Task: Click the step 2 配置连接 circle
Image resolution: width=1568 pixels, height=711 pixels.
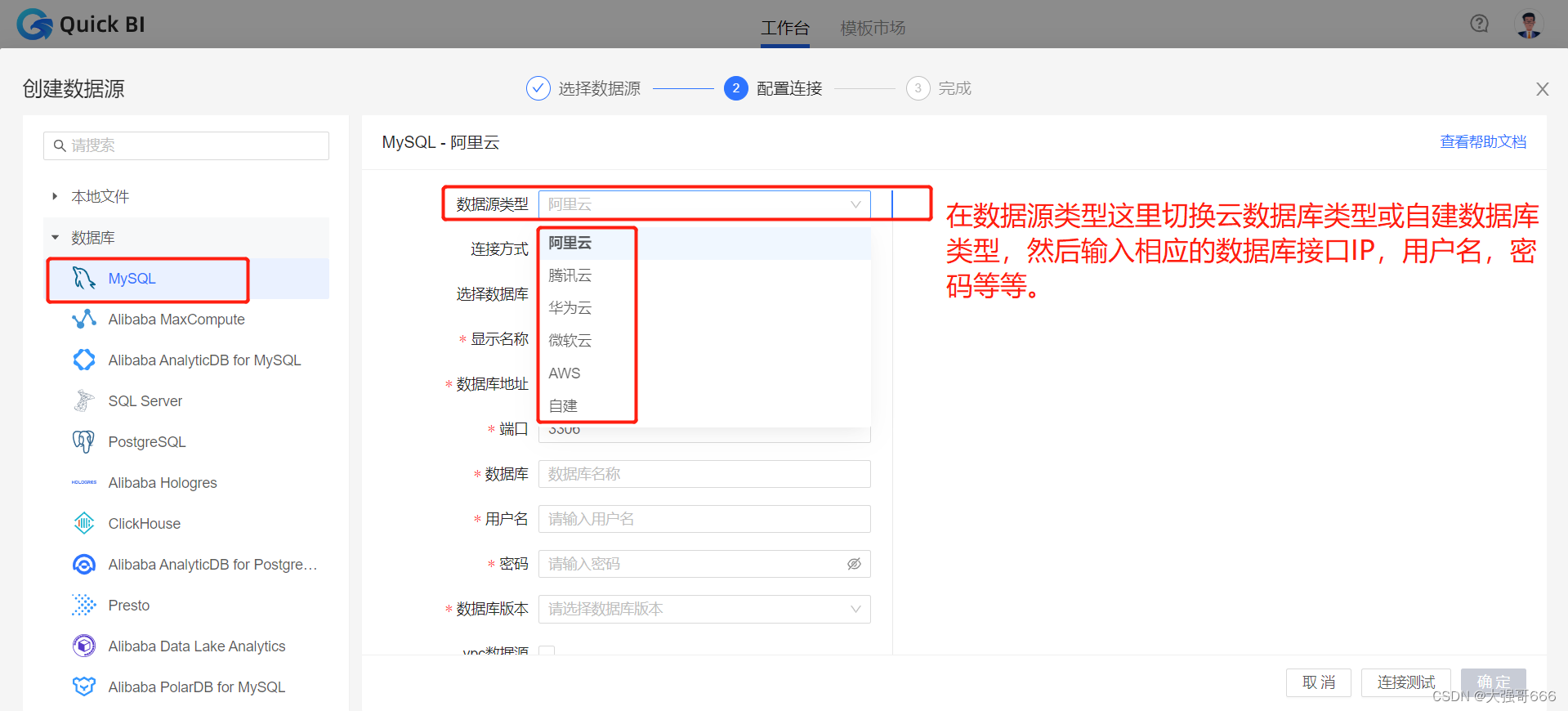Action: [735, 88]
